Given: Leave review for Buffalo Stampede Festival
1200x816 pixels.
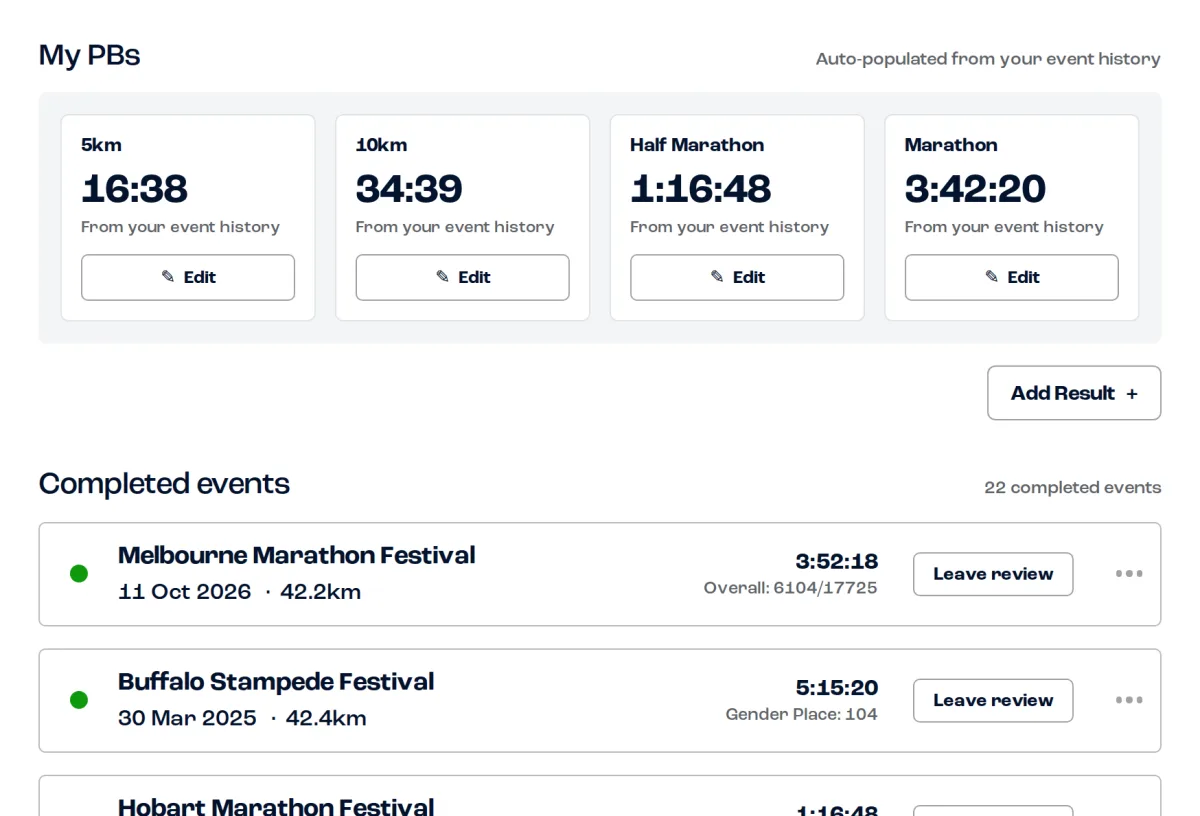Looking at the screenshot, I should pyautogui.click(x=993, y=700).
